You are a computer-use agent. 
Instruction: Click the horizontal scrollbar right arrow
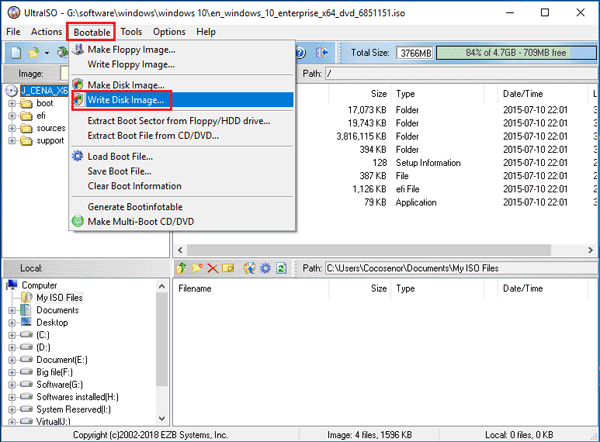click(x=590, y=250)
